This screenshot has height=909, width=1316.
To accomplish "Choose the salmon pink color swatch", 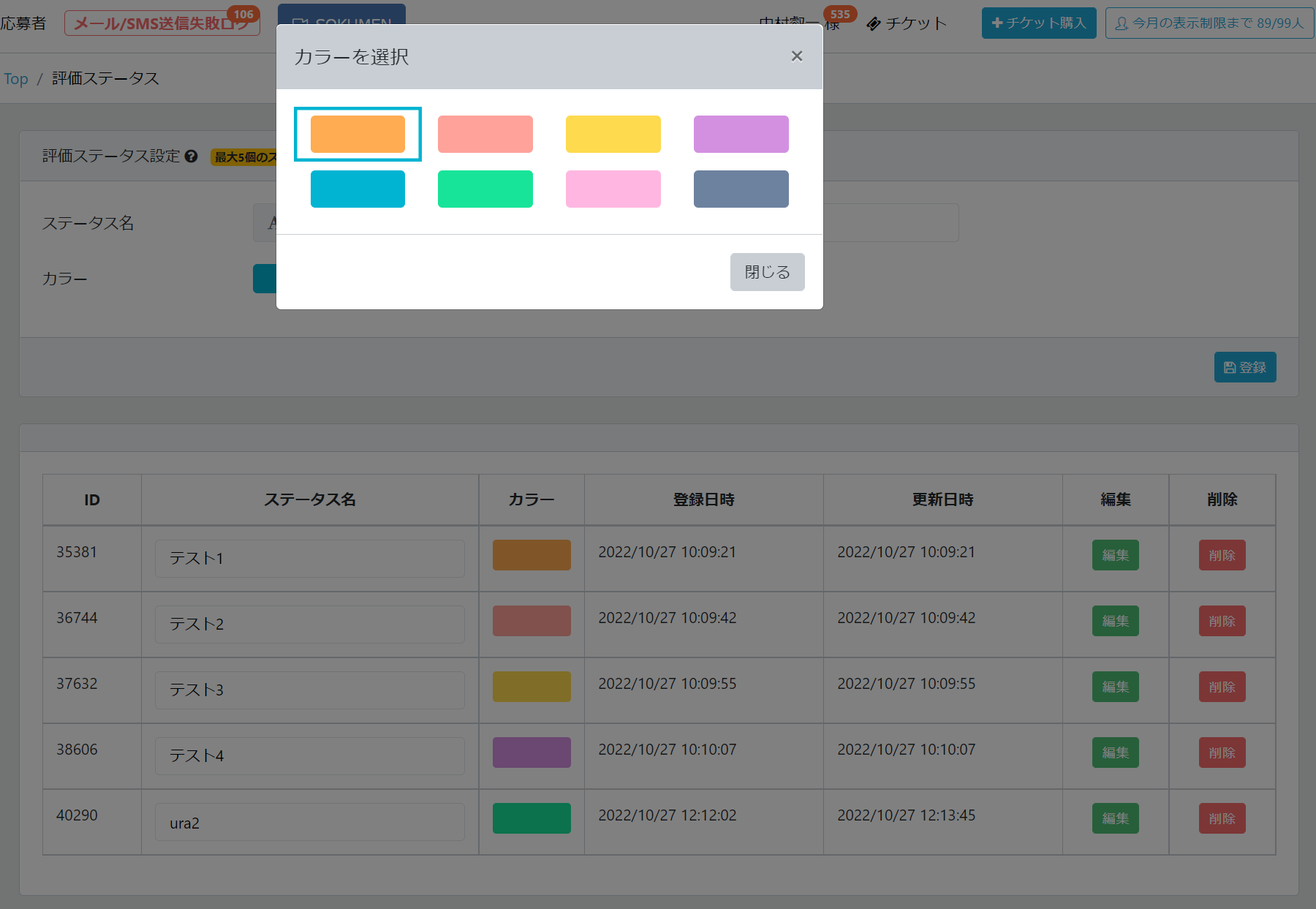I will coord(485,134).
